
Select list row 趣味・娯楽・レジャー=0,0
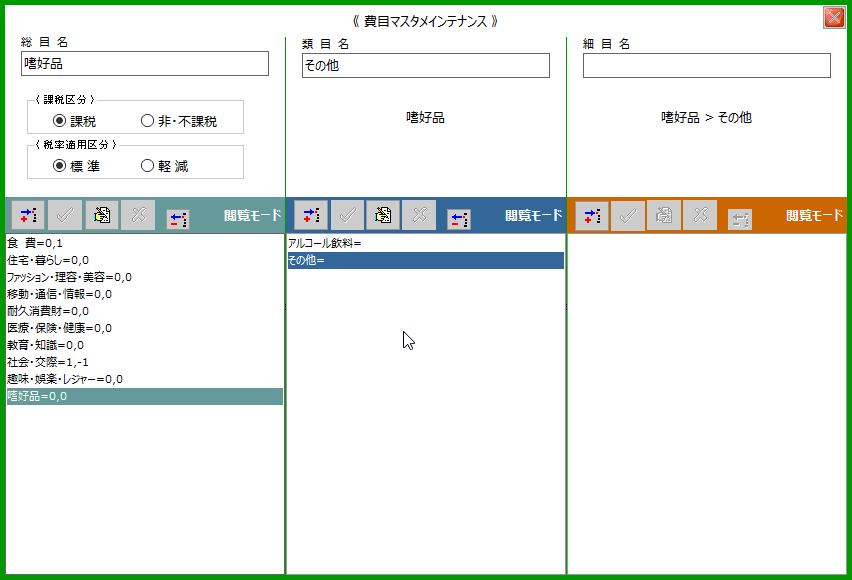(x=145, y=379)
